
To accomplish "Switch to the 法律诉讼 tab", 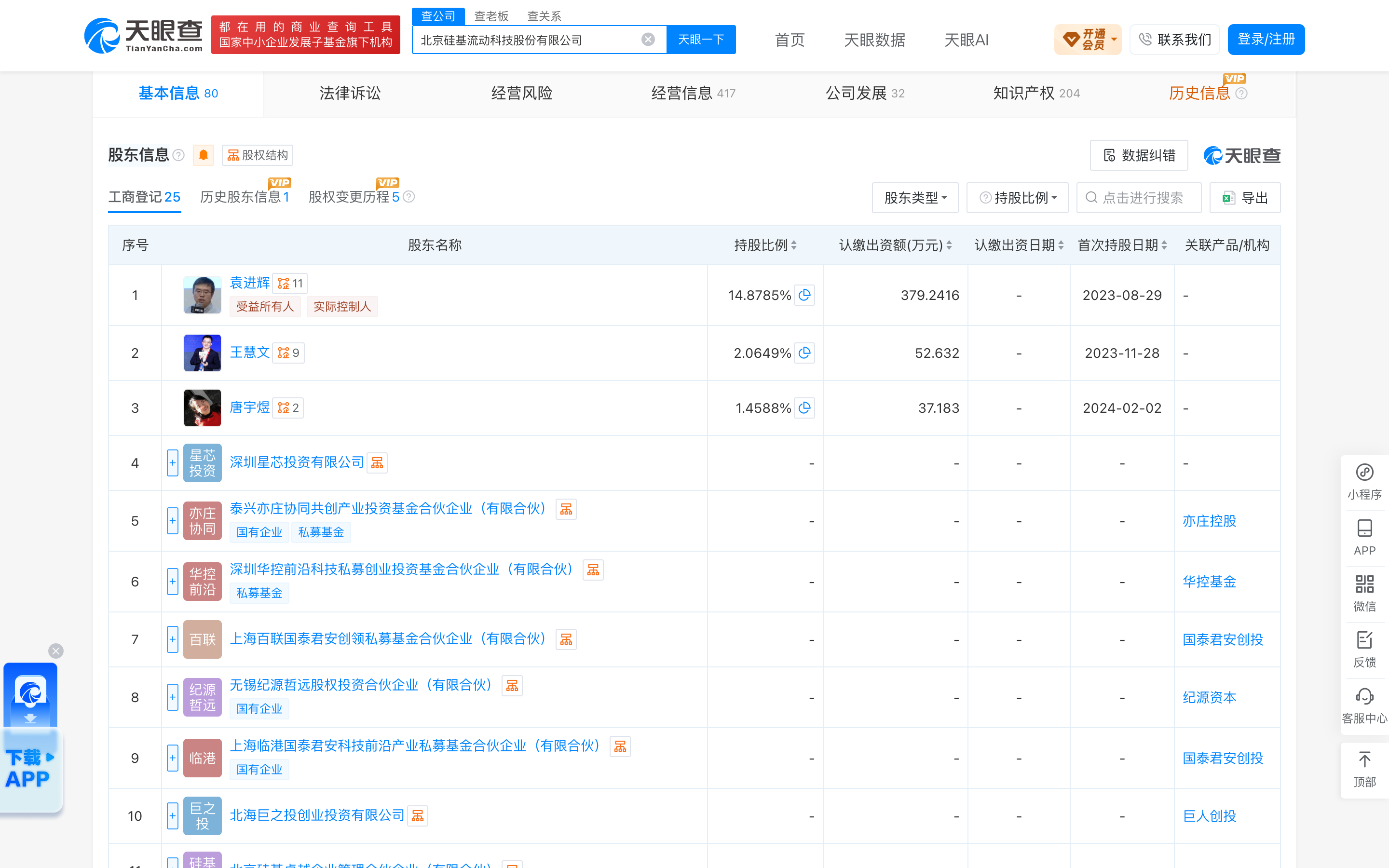I will click(350, 93).
